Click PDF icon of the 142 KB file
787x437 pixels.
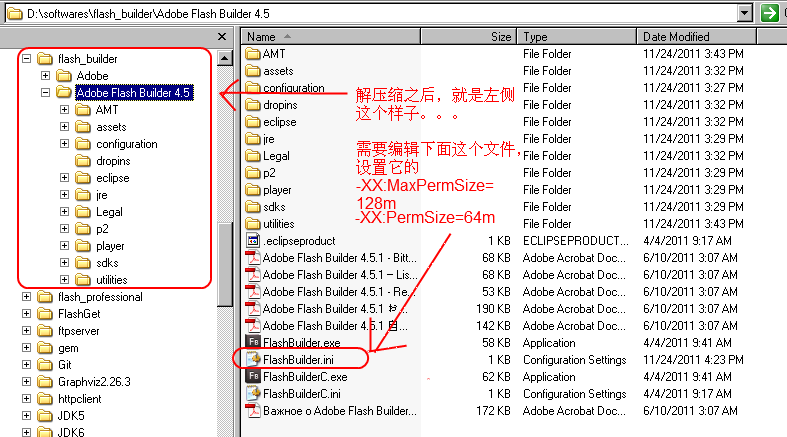(x=253, y=326)
